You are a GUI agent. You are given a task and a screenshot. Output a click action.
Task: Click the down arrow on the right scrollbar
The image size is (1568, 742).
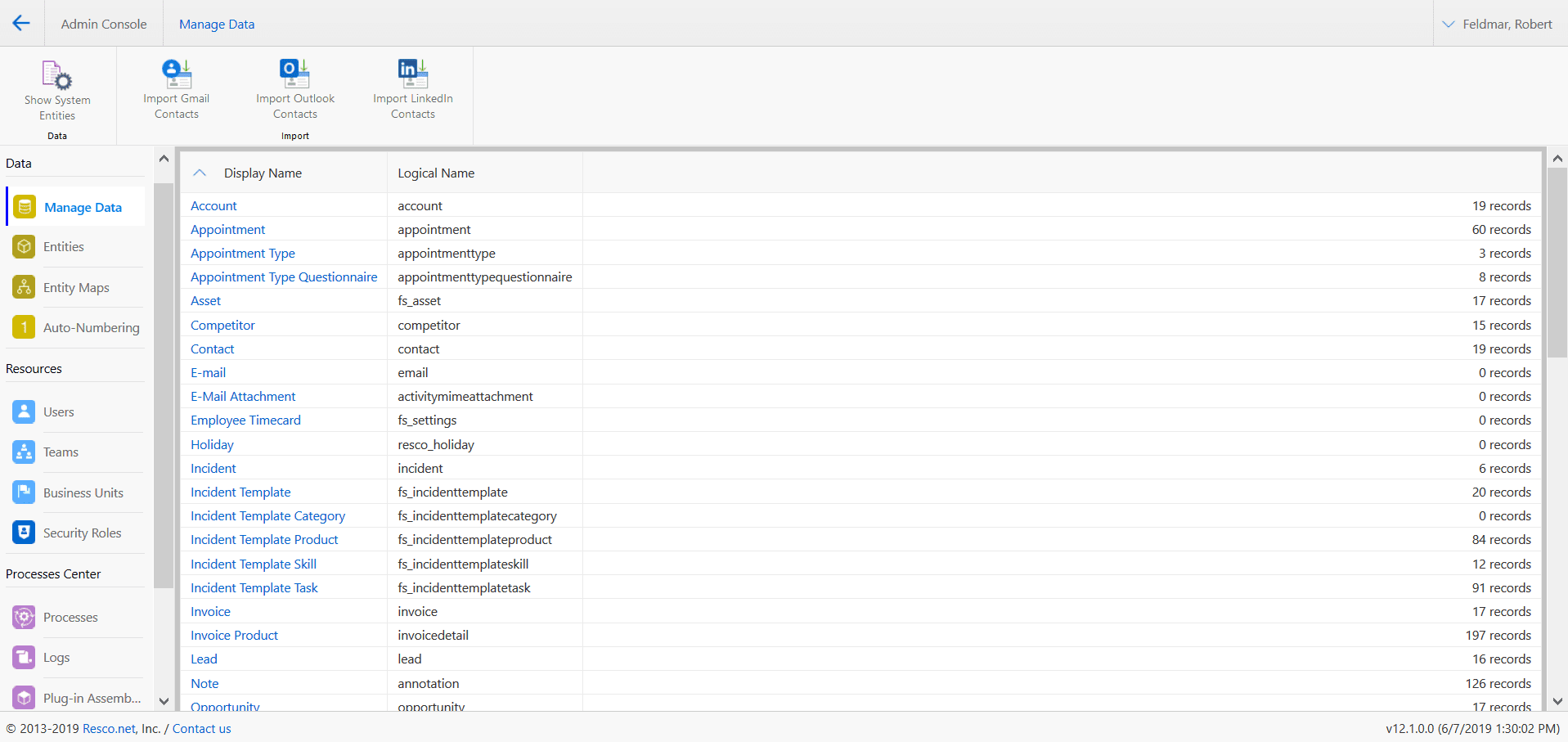point(1557,701)
